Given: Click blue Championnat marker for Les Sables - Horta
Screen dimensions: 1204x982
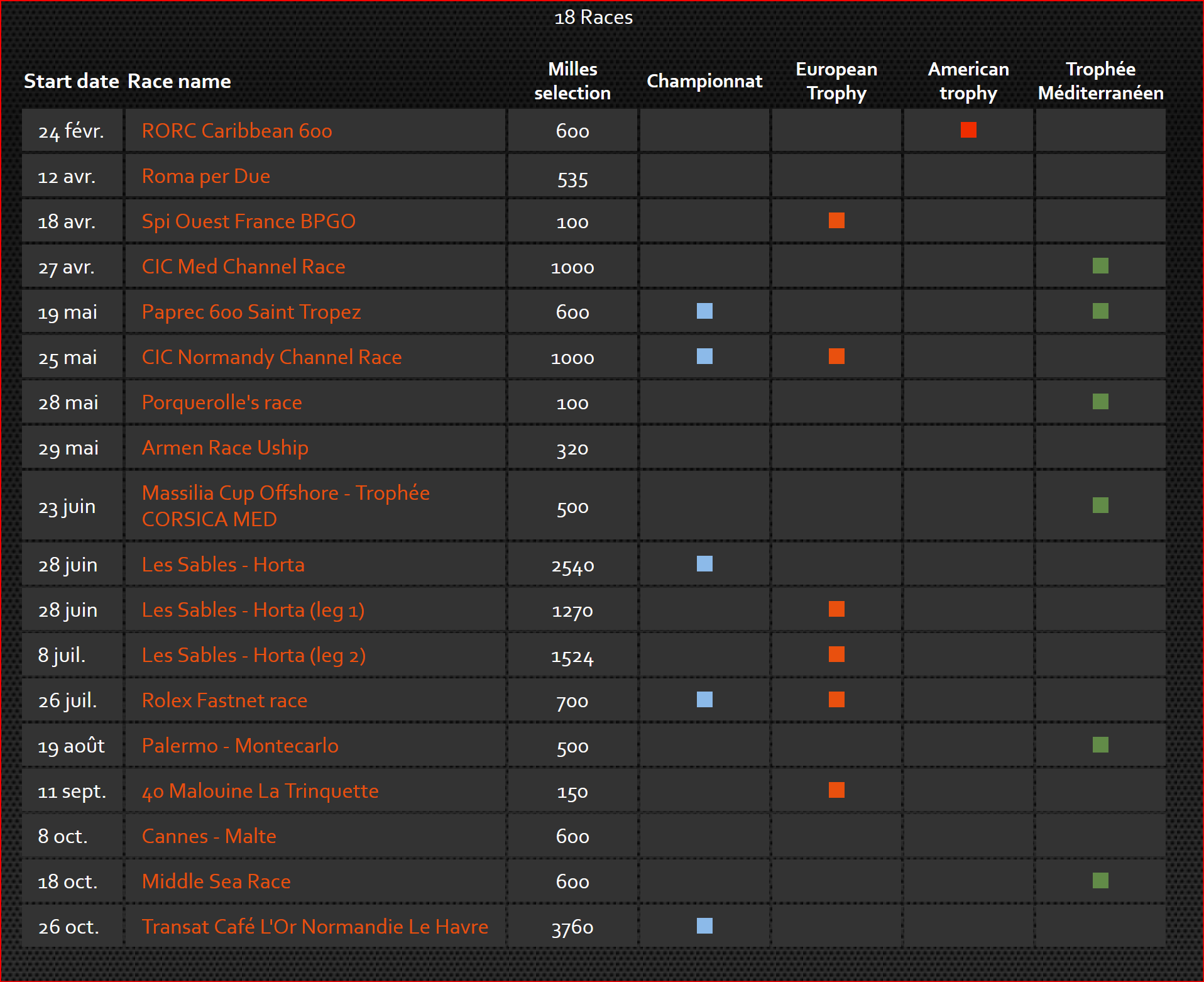Looking at the screenshot, I should 704,564.
